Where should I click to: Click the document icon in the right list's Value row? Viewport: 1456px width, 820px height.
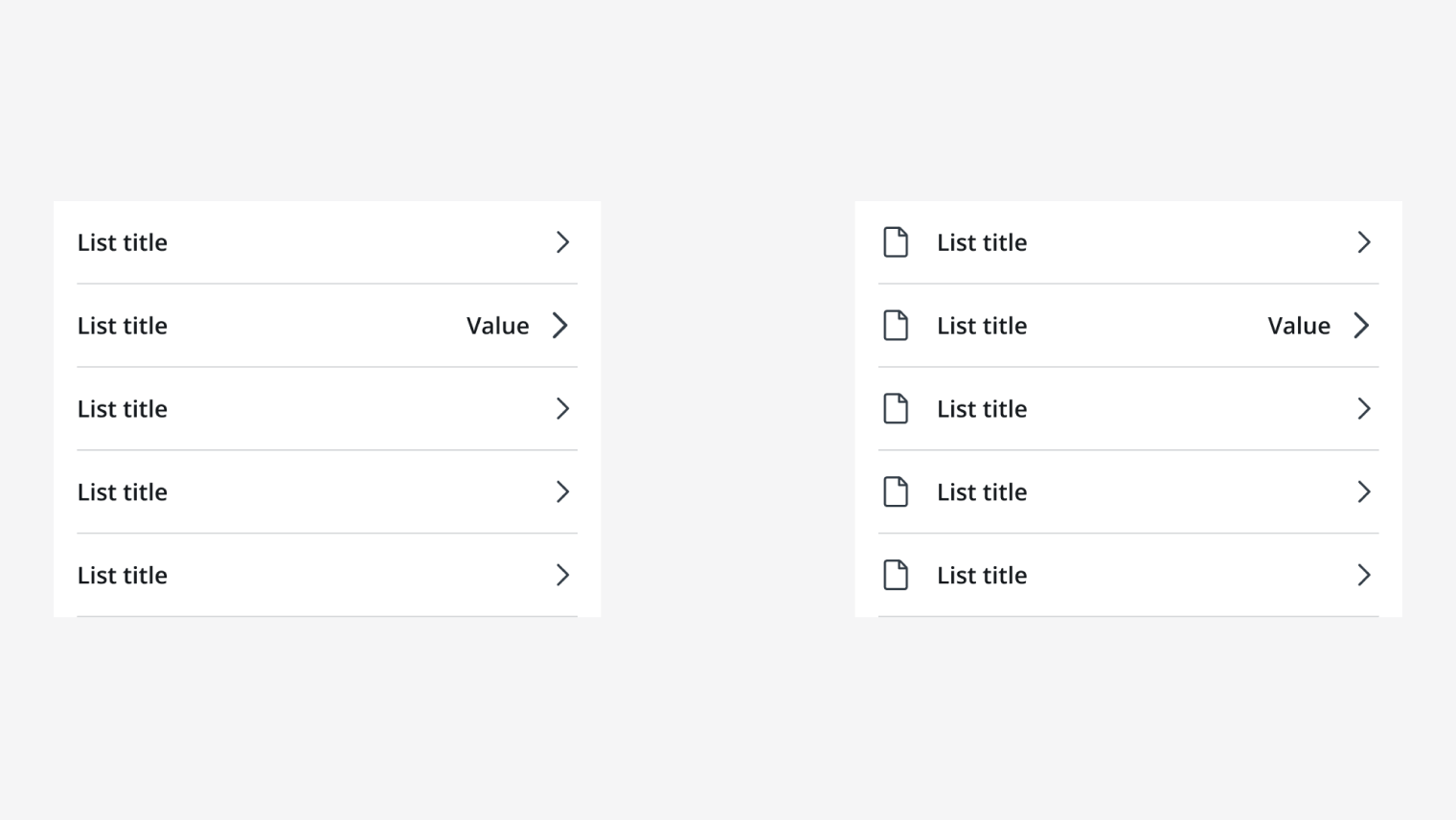896,326
